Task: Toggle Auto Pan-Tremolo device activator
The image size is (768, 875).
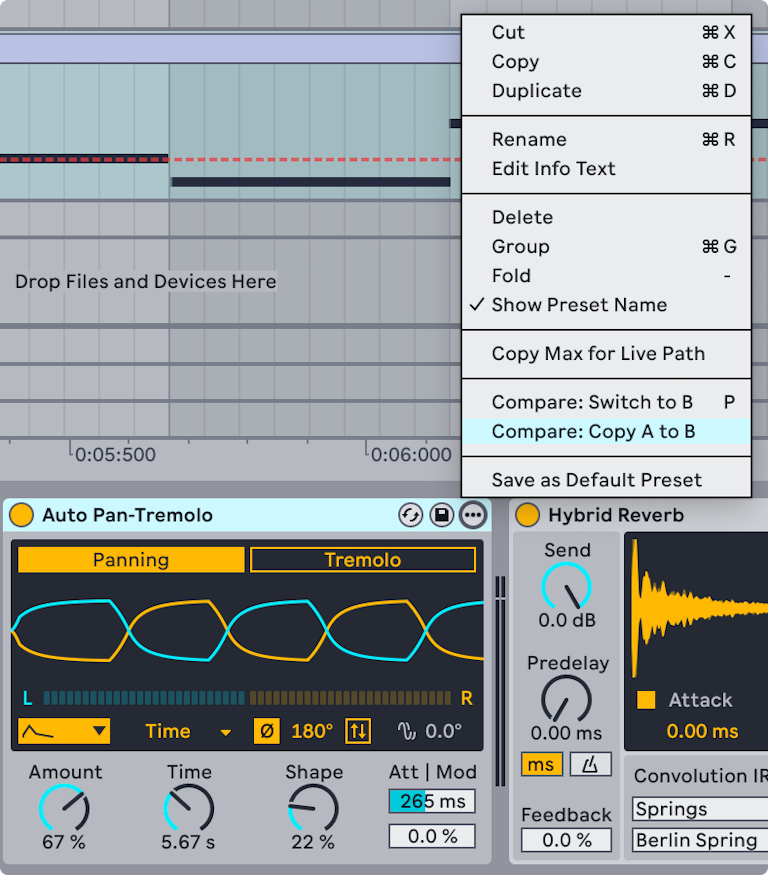Action: coord(21,515)
